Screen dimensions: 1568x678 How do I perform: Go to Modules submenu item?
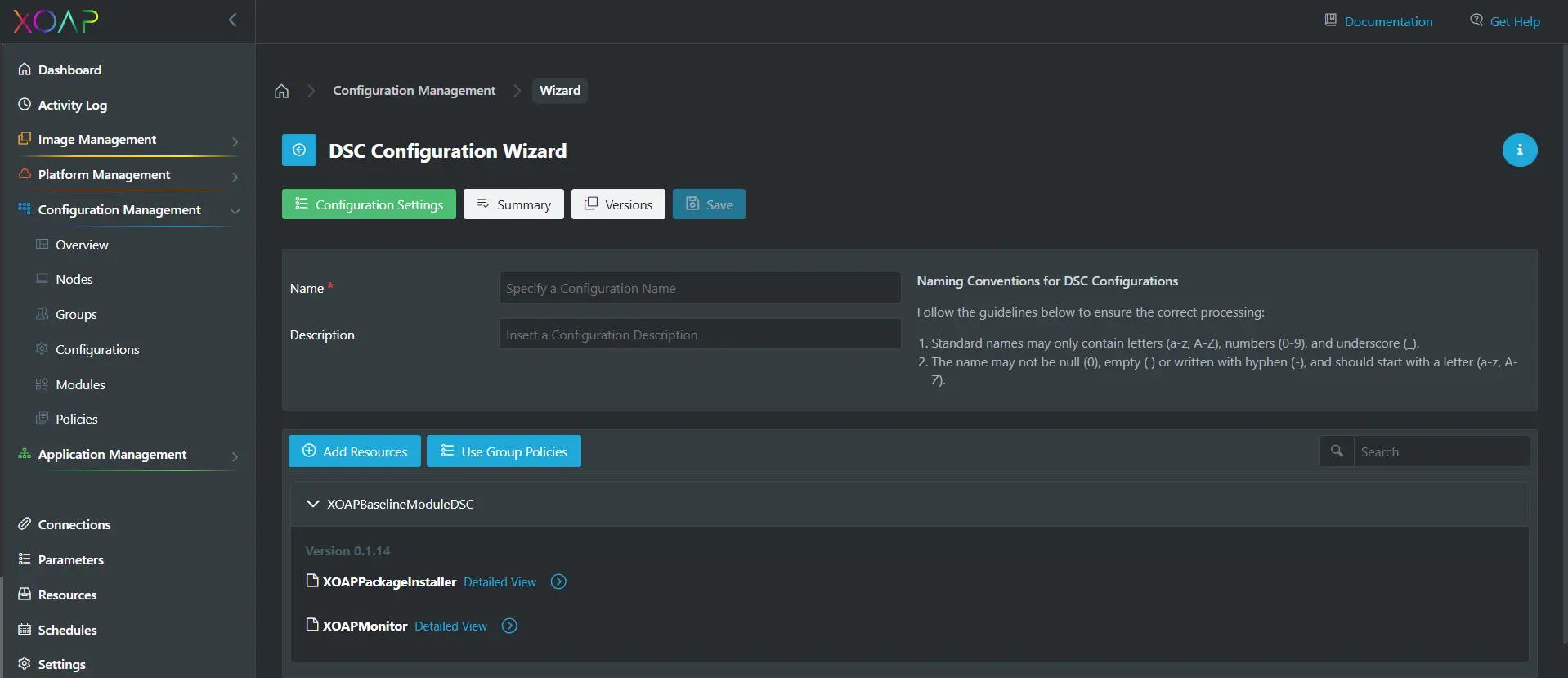click(80, 384)
